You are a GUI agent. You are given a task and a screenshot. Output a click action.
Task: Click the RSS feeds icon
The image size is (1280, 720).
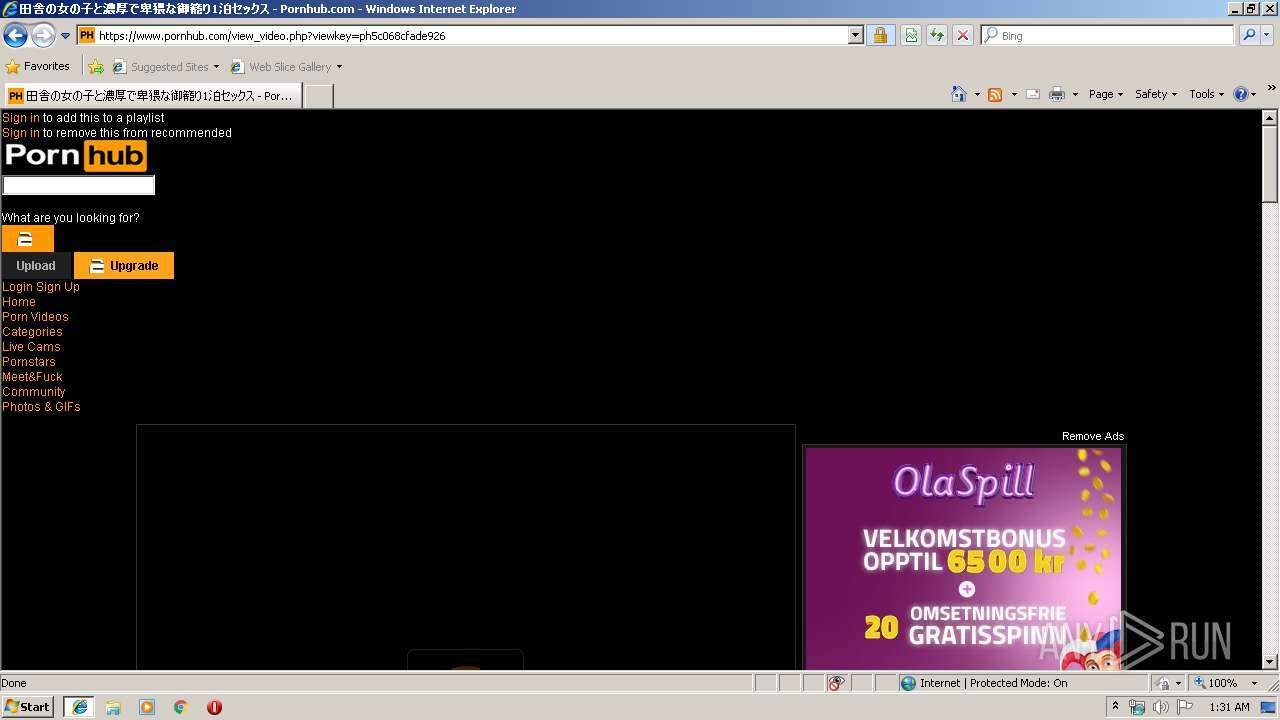[995, 94]
